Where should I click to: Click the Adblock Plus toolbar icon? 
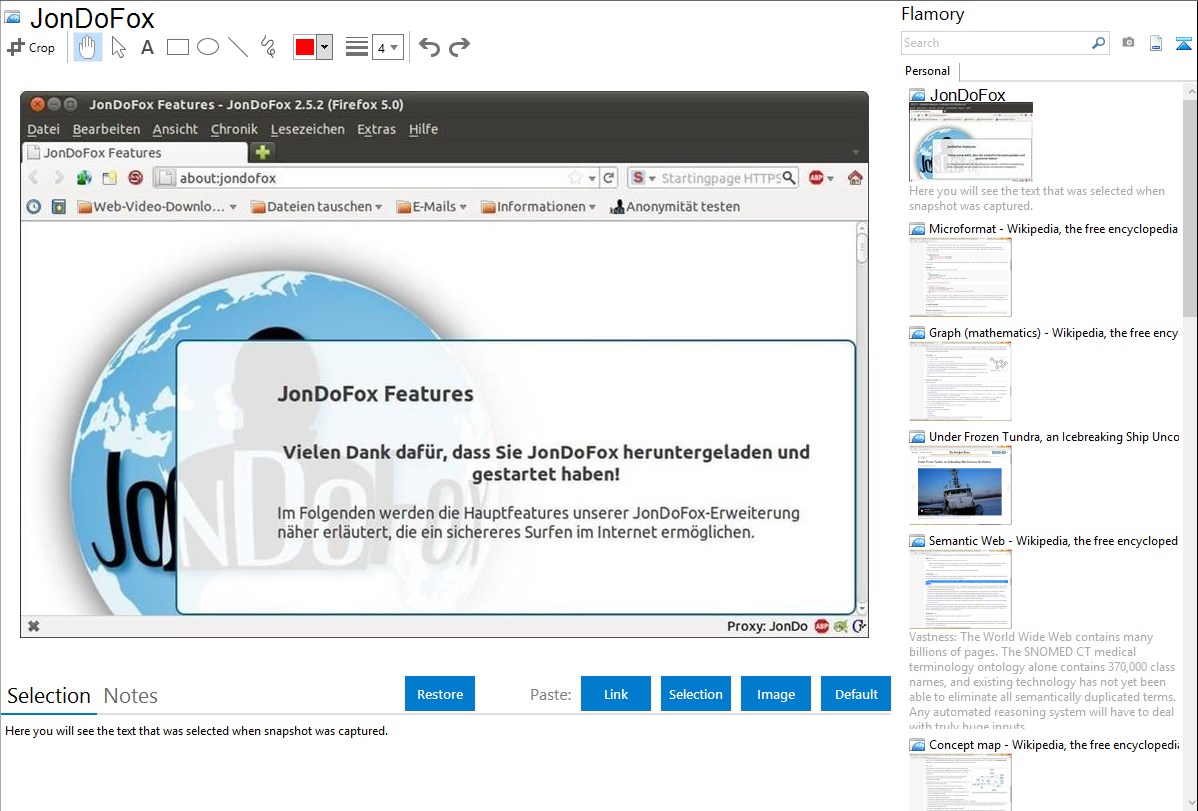click(816, 178)
